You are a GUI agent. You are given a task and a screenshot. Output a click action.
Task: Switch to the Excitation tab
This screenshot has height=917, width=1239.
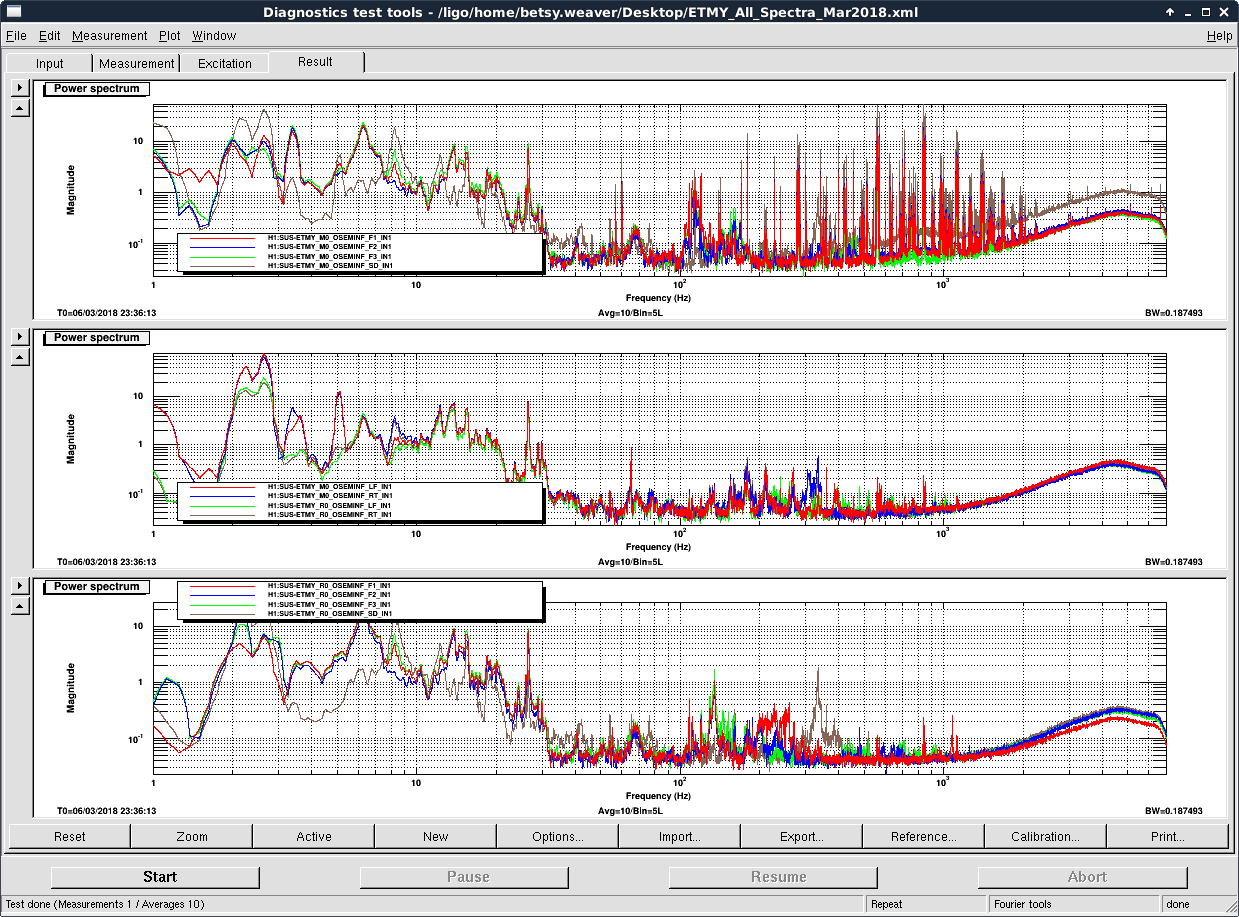(225, 63)
